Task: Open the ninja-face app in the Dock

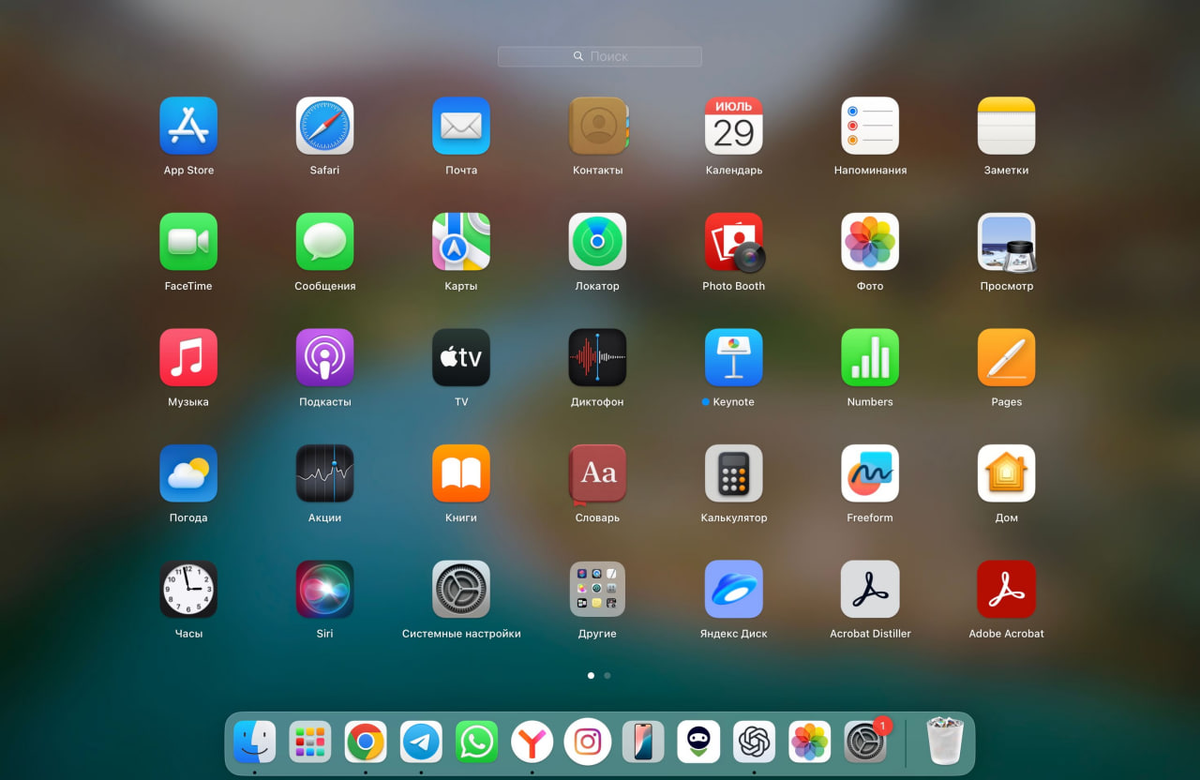Action: click(698, 743)
